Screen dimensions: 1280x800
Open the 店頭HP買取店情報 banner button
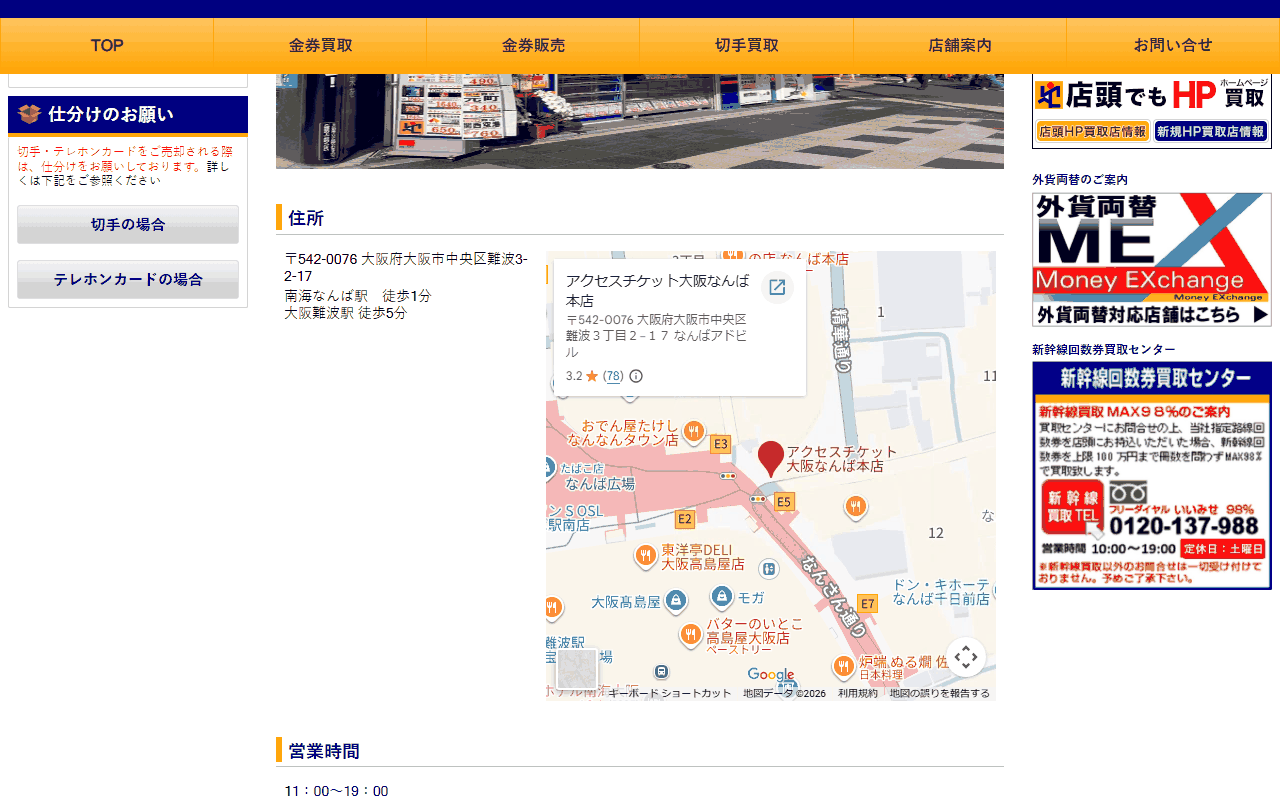pos(1092,131)
